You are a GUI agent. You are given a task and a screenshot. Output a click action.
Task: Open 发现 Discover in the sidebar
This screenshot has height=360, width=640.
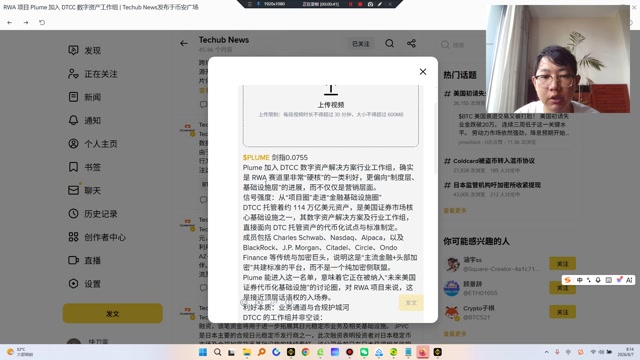(x=84, y=50)
